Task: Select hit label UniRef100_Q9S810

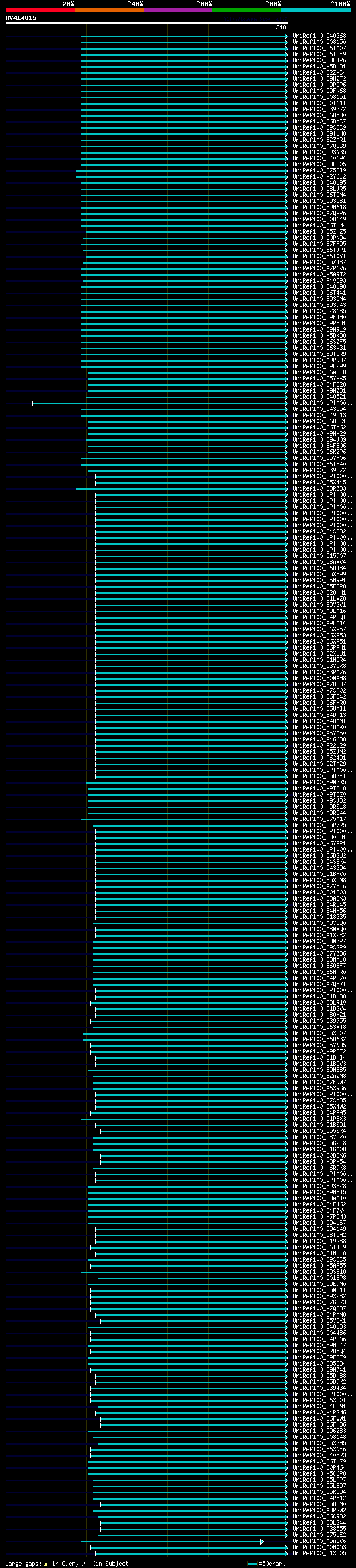Action: (x=319, y=1272)
